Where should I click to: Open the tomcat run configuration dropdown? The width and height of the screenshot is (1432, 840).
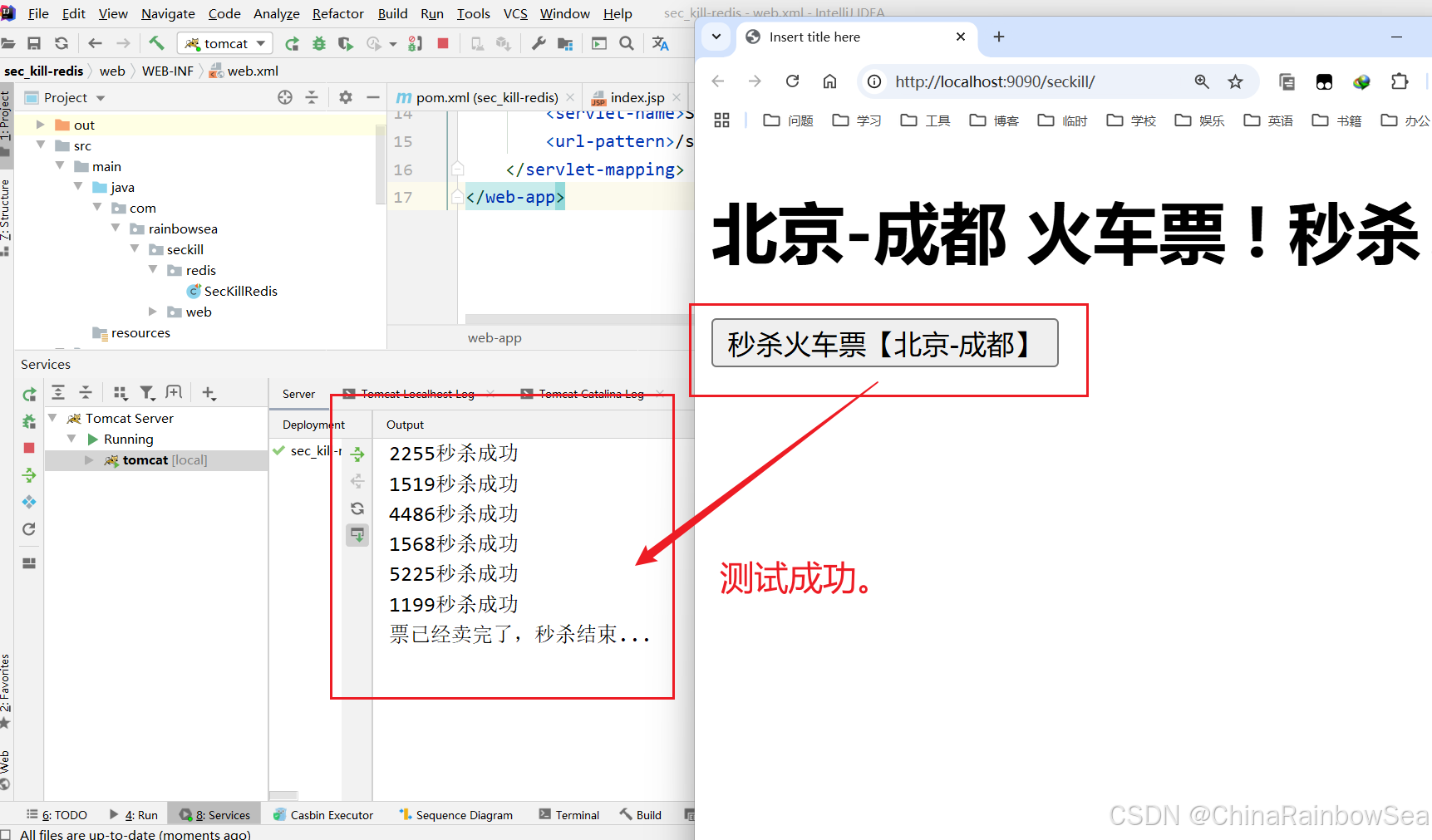[226, 43]
